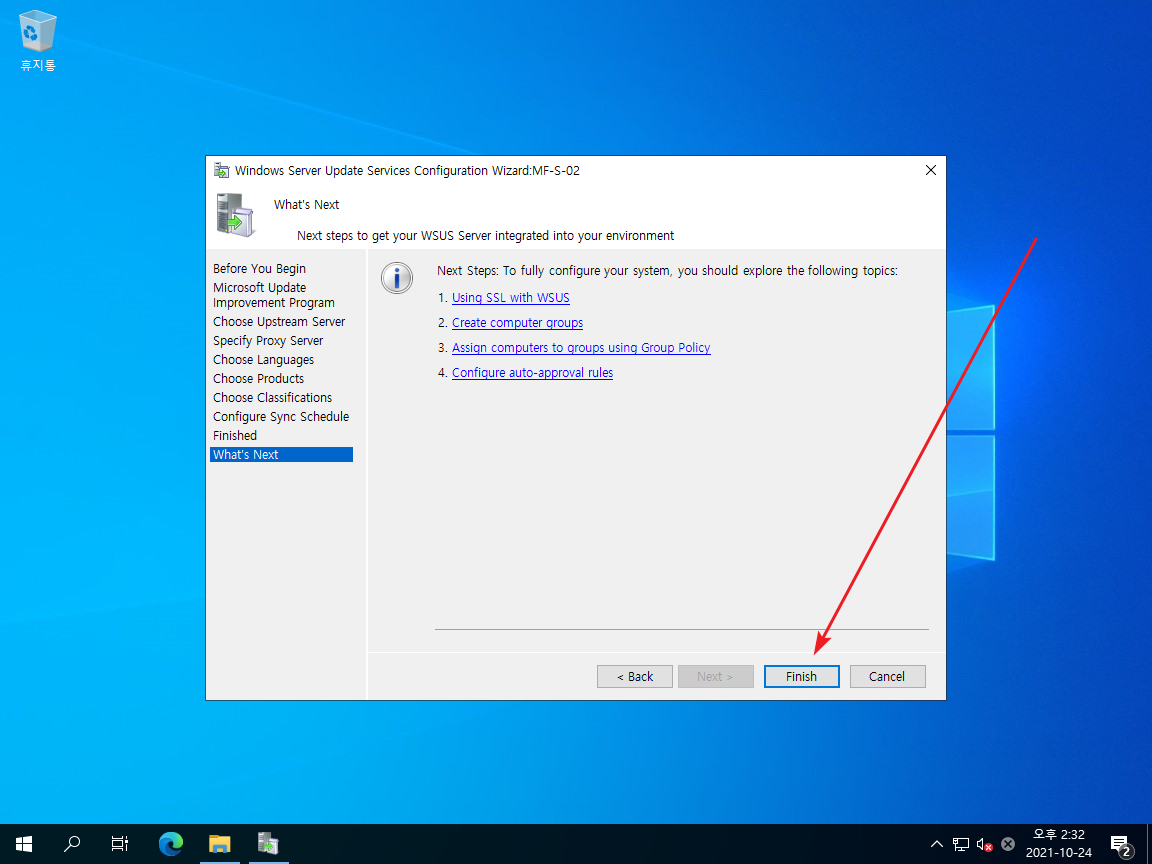Select Choose Classifications step
Screen dimensions: 1152x864
click(273, 397)
